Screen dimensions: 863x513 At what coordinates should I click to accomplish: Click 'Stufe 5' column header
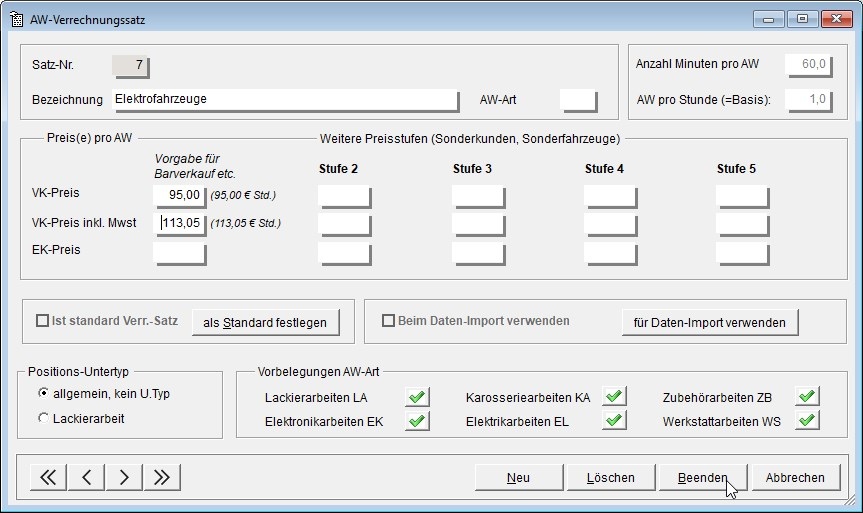click(x=736, y=169)
